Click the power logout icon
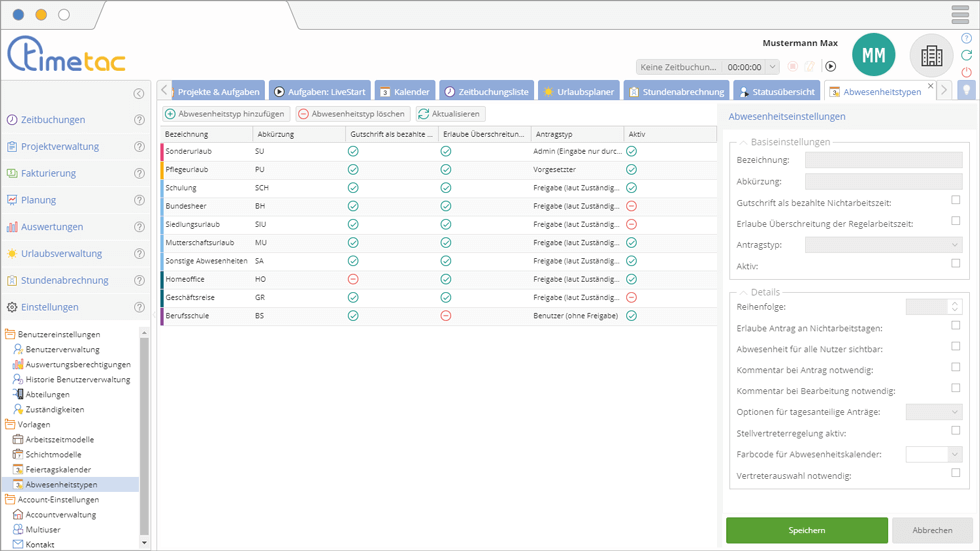The width and height of the screenshot is (980, 551). [966, 72]
